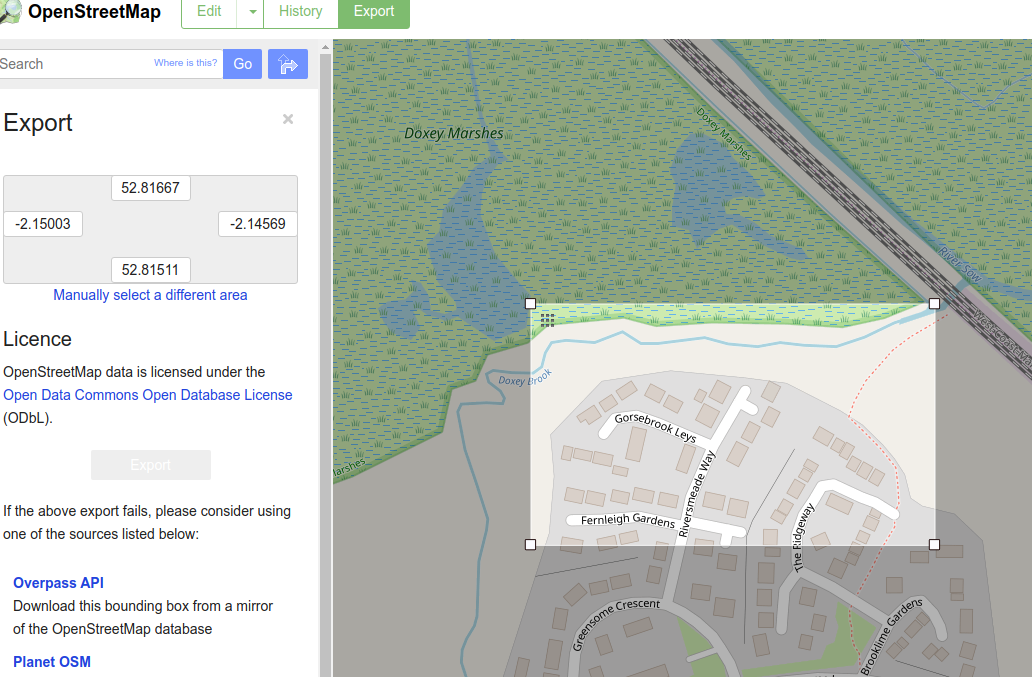Click the sidebar vertical scrollbar thumb
Viewport: 1032px width, 677px height.
point(325,365)
